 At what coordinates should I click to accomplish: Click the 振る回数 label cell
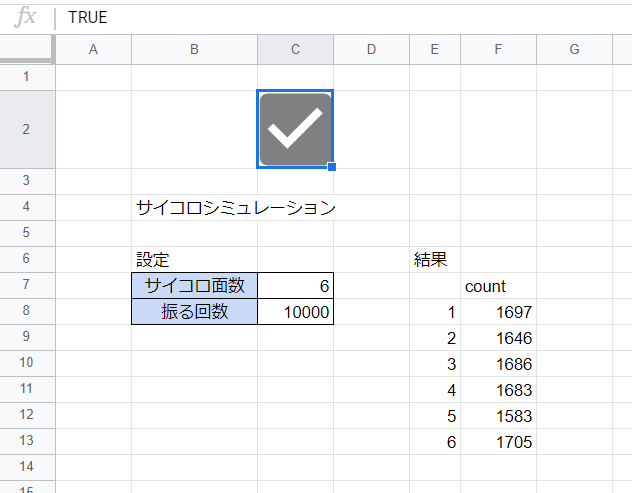(x=194, y=311)
